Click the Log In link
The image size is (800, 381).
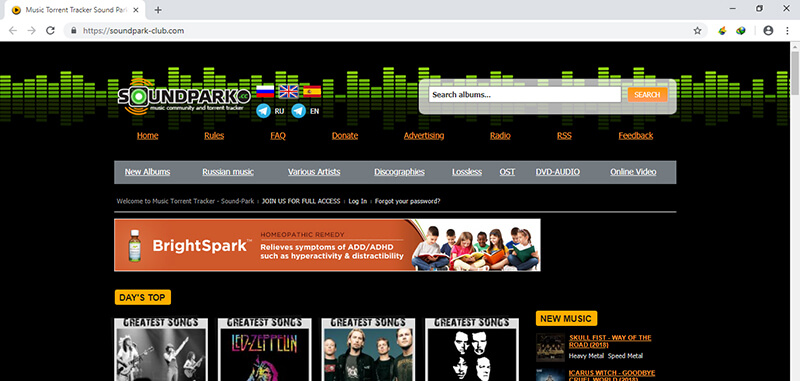[x=358, y=201]
